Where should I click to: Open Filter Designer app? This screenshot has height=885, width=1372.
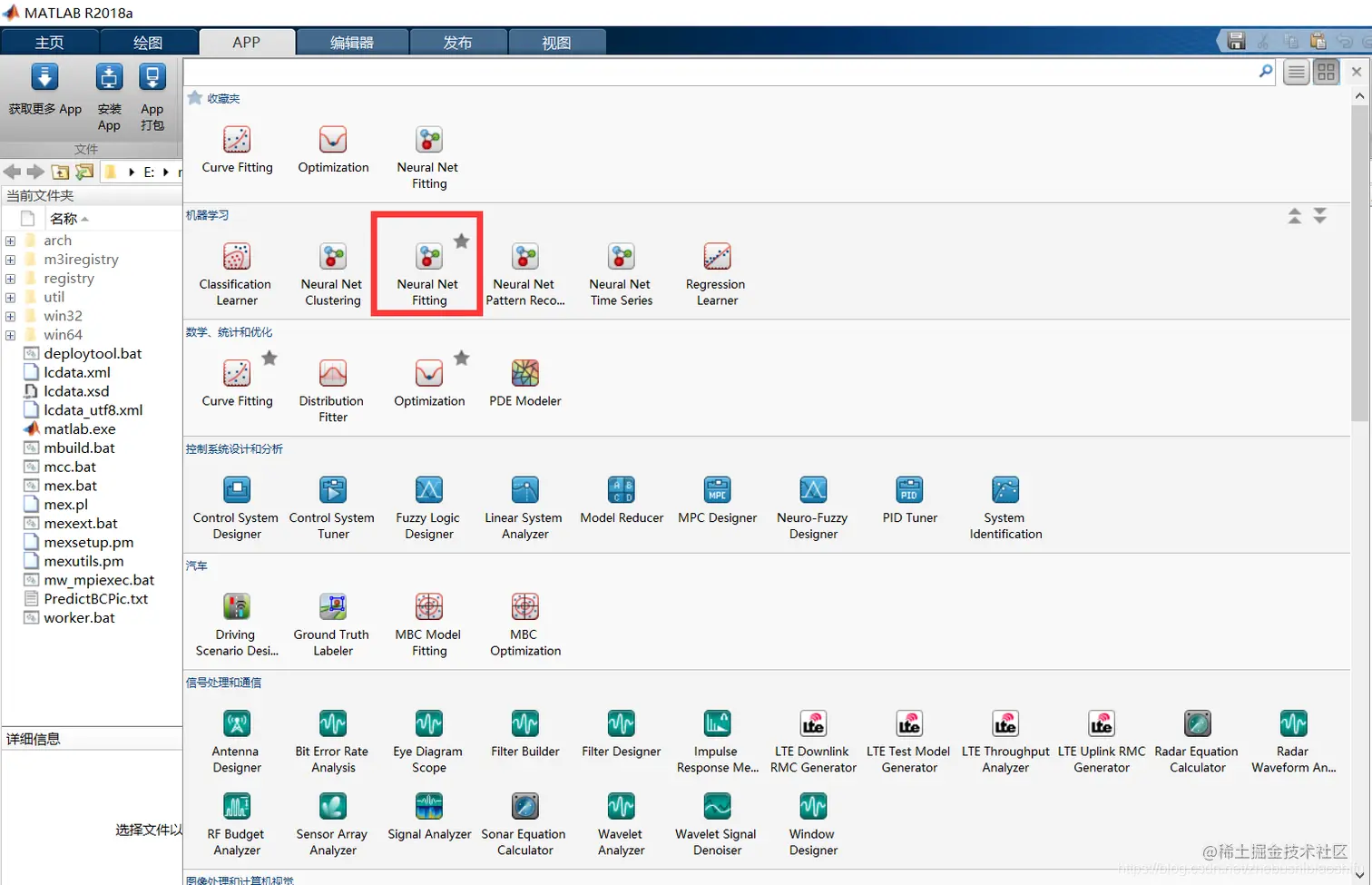622,733
